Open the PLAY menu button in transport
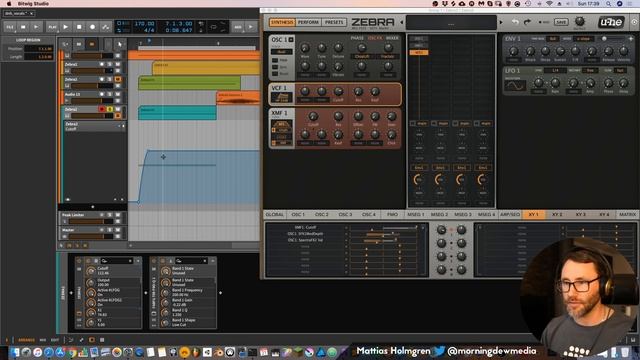 [x=52, y=27]
